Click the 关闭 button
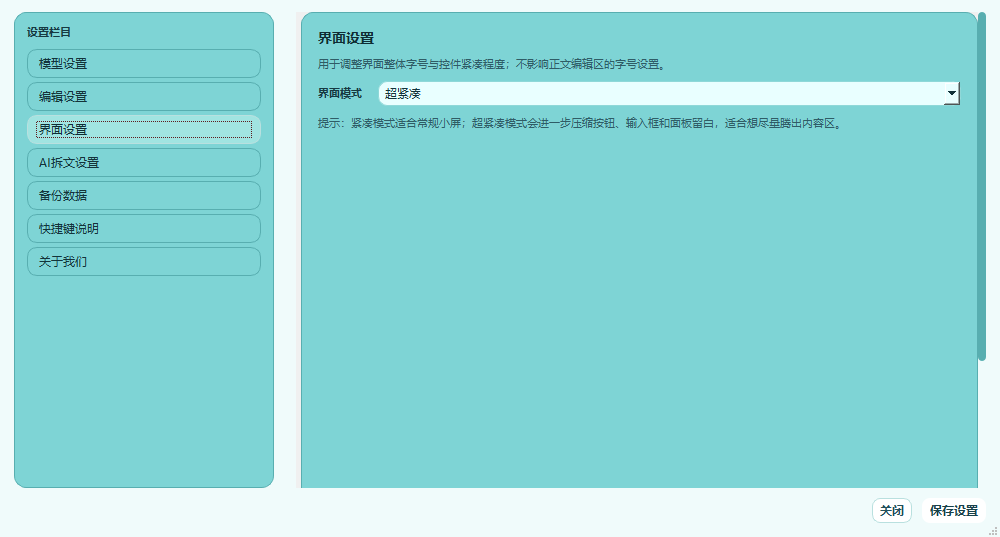 pyautogui.click(x=892, y=511)
